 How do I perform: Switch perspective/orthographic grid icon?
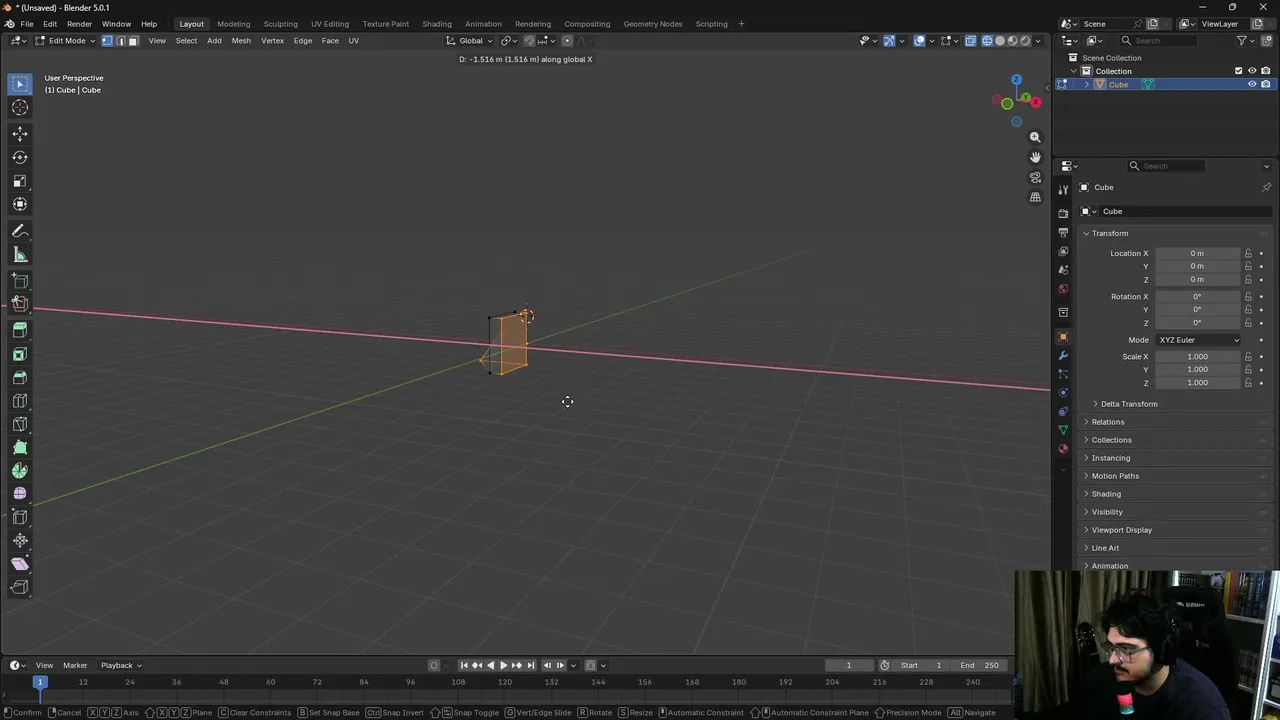click(1035, 197)
